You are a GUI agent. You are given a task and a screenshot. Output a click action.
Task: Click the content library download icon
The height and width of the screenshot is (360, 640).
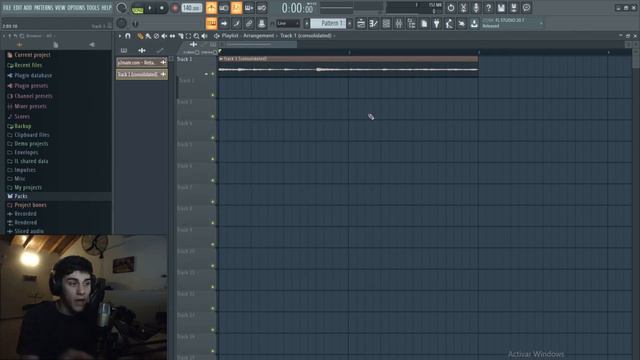[474, 24]
